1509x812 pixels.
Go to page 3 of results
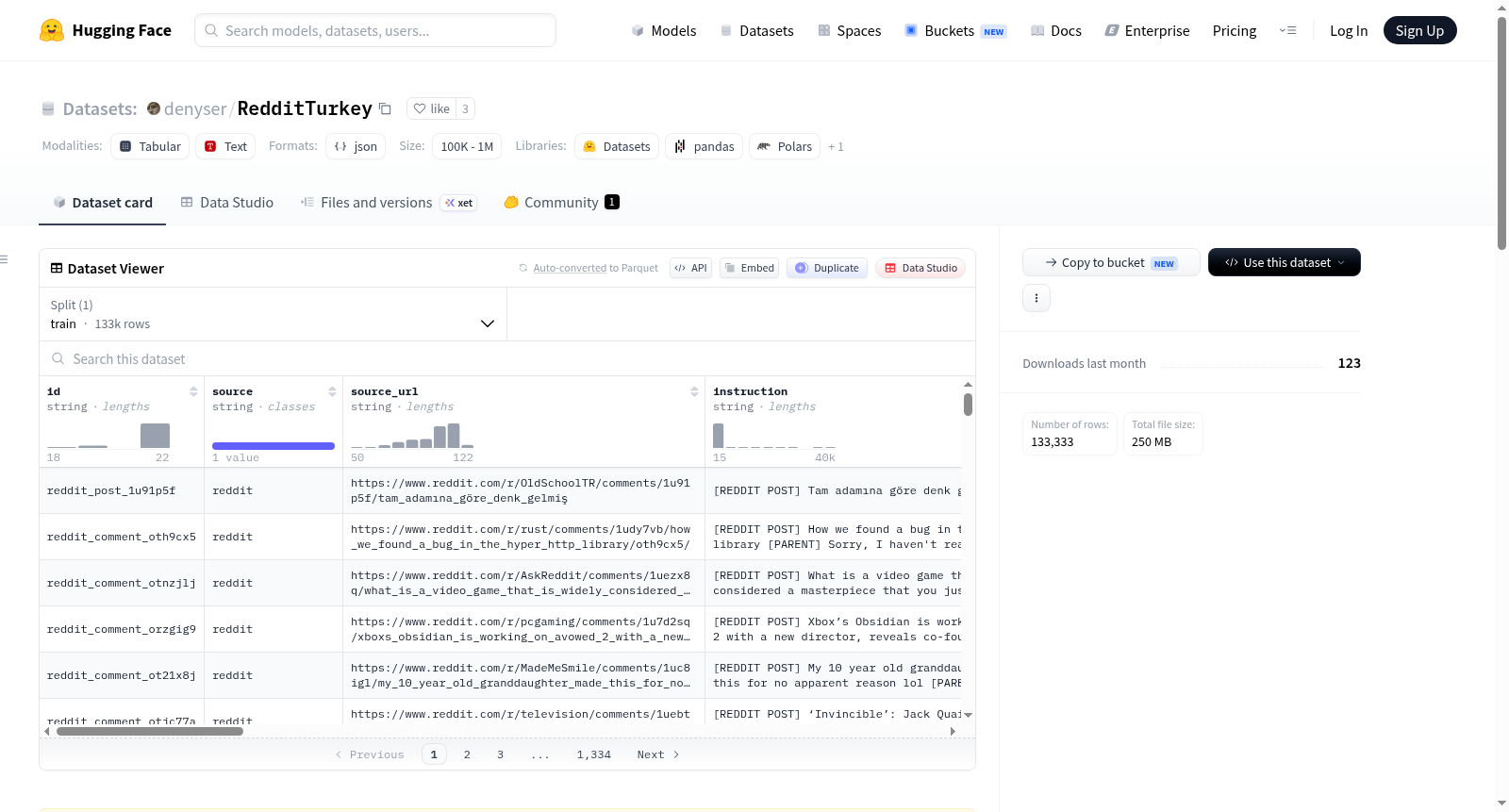point(500,754)
